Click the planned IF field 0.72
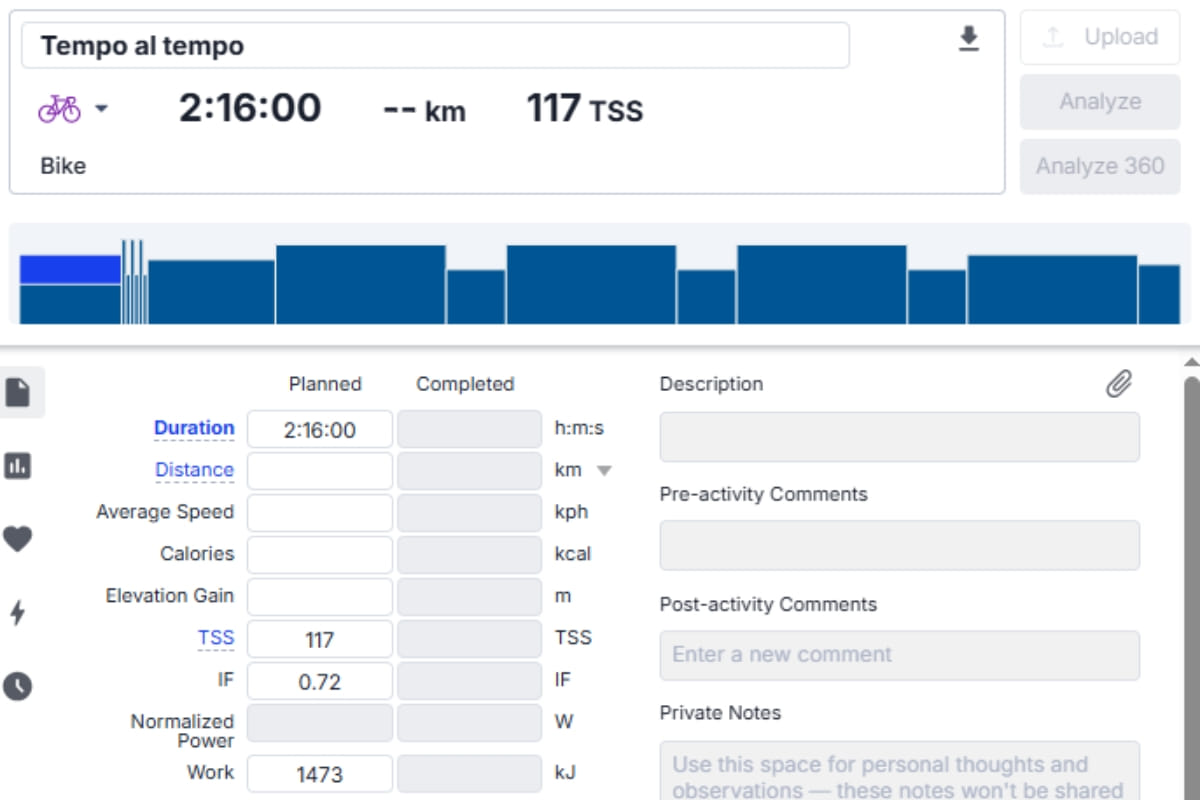The height and width of the screenshot is (800, 1200). 320,681
